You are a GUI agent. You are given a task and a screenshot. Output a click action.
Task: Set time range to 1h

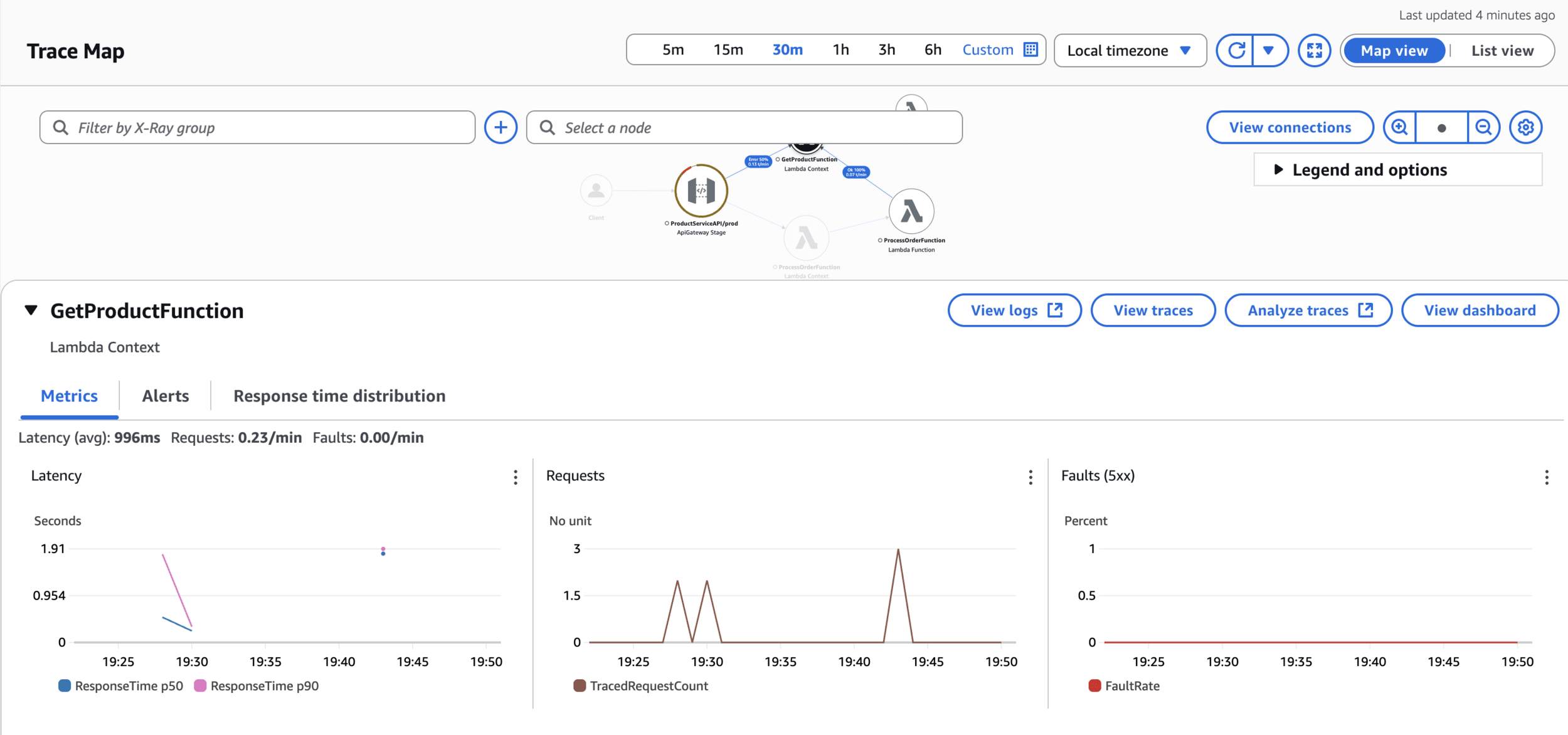840,50
